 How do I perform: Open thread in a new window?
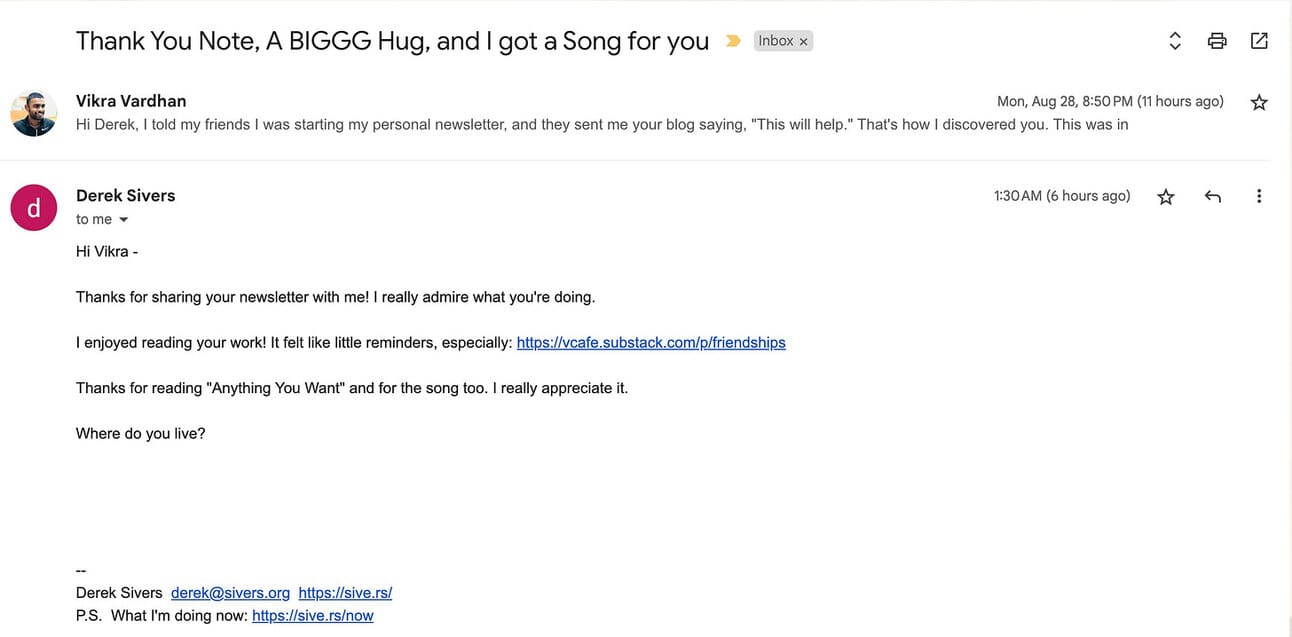coord(1259,41)
